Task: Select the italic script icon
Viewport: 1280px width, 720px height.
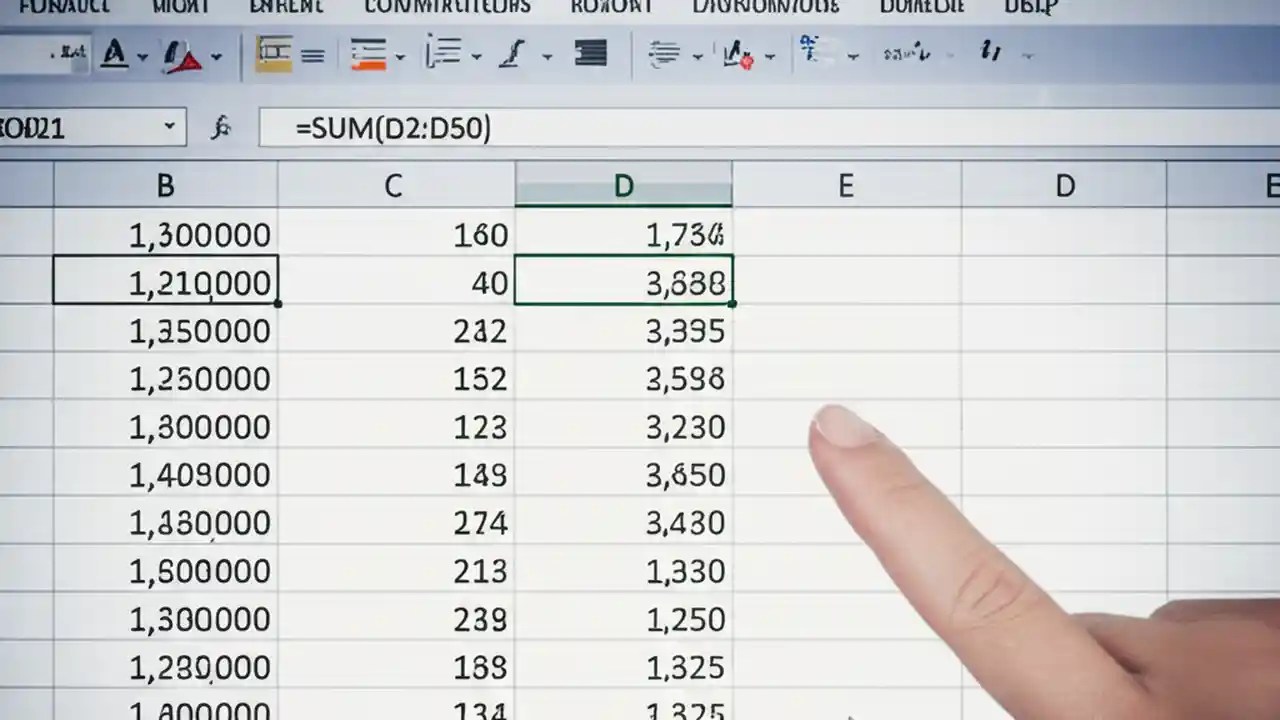Action: 510,55
